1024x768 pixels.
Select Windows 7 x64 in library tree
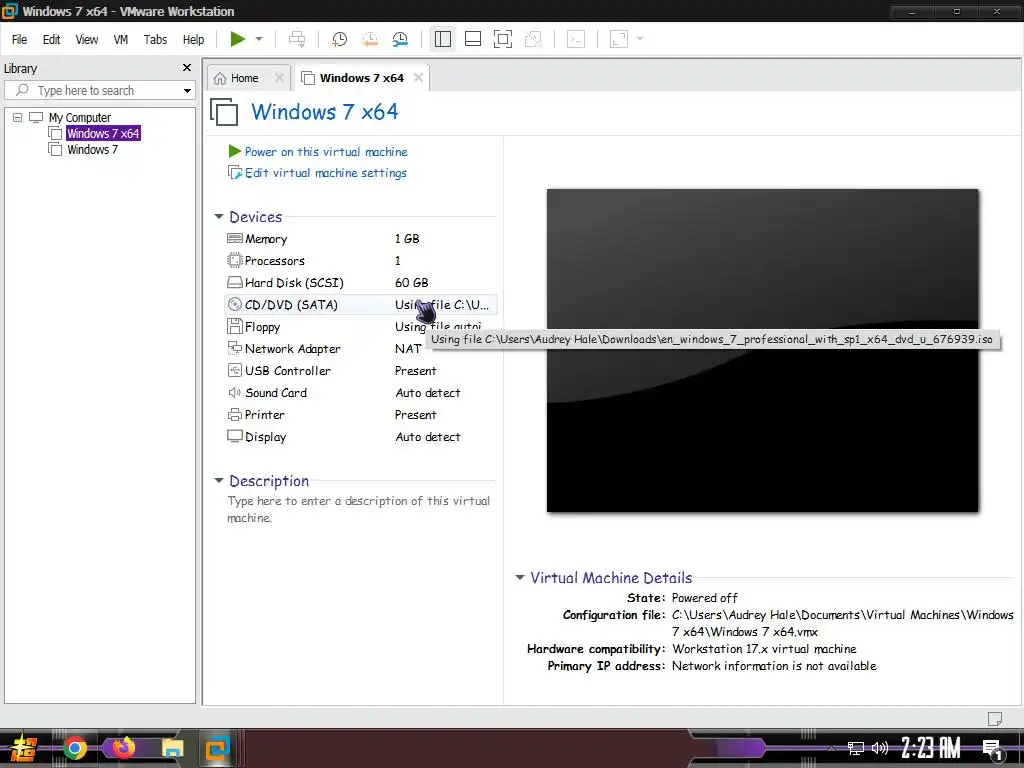click(x=103, y=133)
